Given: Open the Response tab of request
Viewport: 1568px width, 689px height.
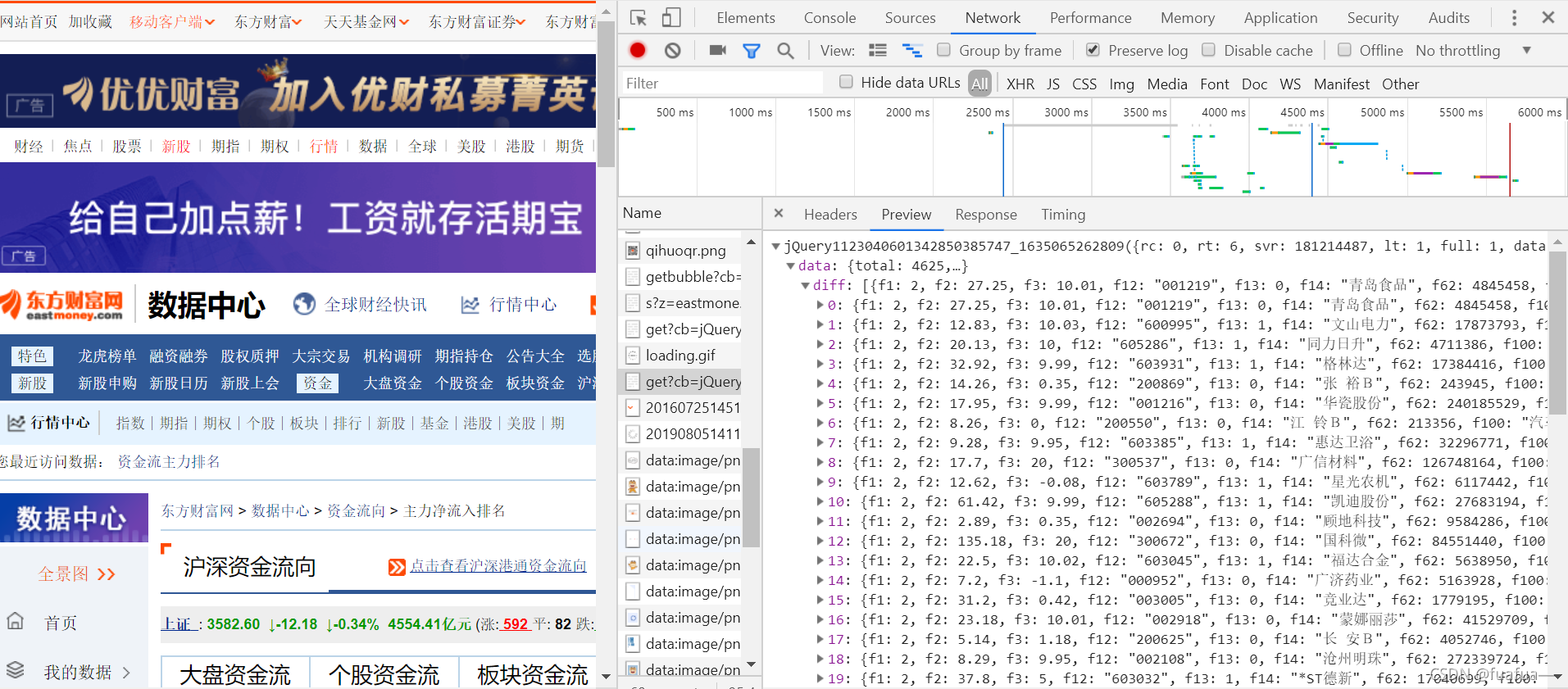Looking at the screenshot, I should tap(986, 214).
